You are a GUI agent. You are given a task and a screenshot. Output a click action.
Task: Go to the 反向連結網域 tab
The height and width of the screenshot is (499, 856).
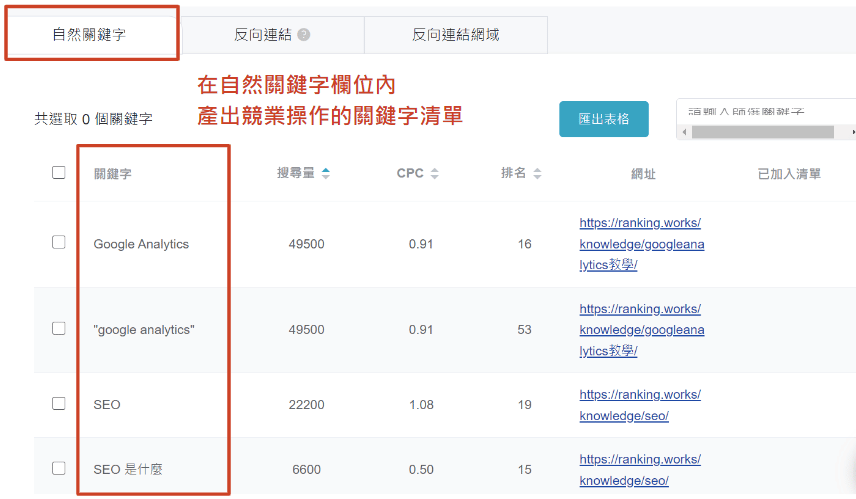tap(455, 35)
